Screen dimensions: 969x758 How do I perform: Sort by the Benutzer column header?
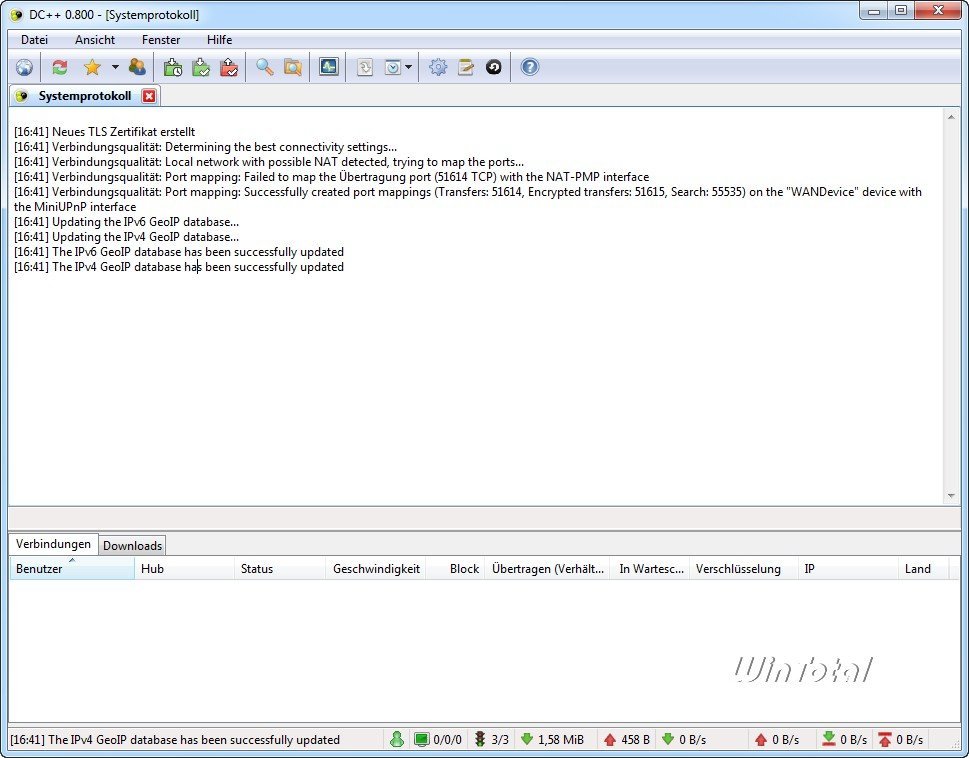click(x=72, y=568)
